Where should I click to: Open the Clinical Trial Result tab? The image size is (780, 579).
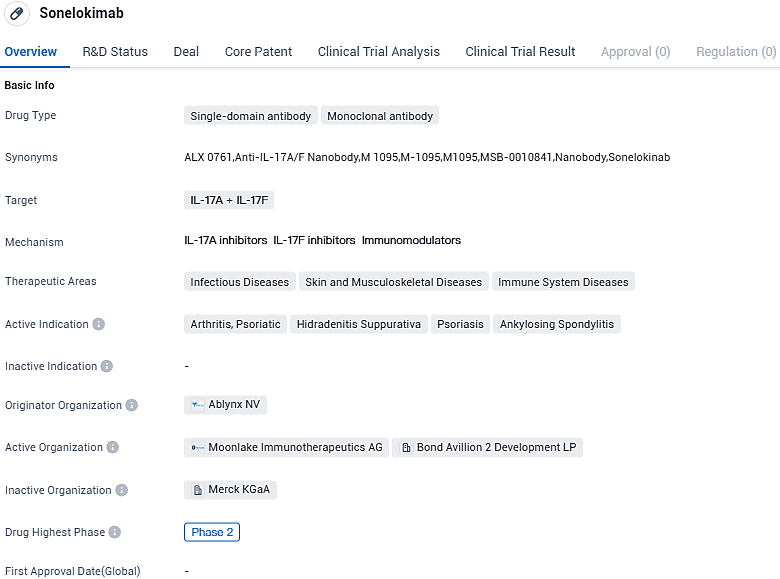pos(520,52)
